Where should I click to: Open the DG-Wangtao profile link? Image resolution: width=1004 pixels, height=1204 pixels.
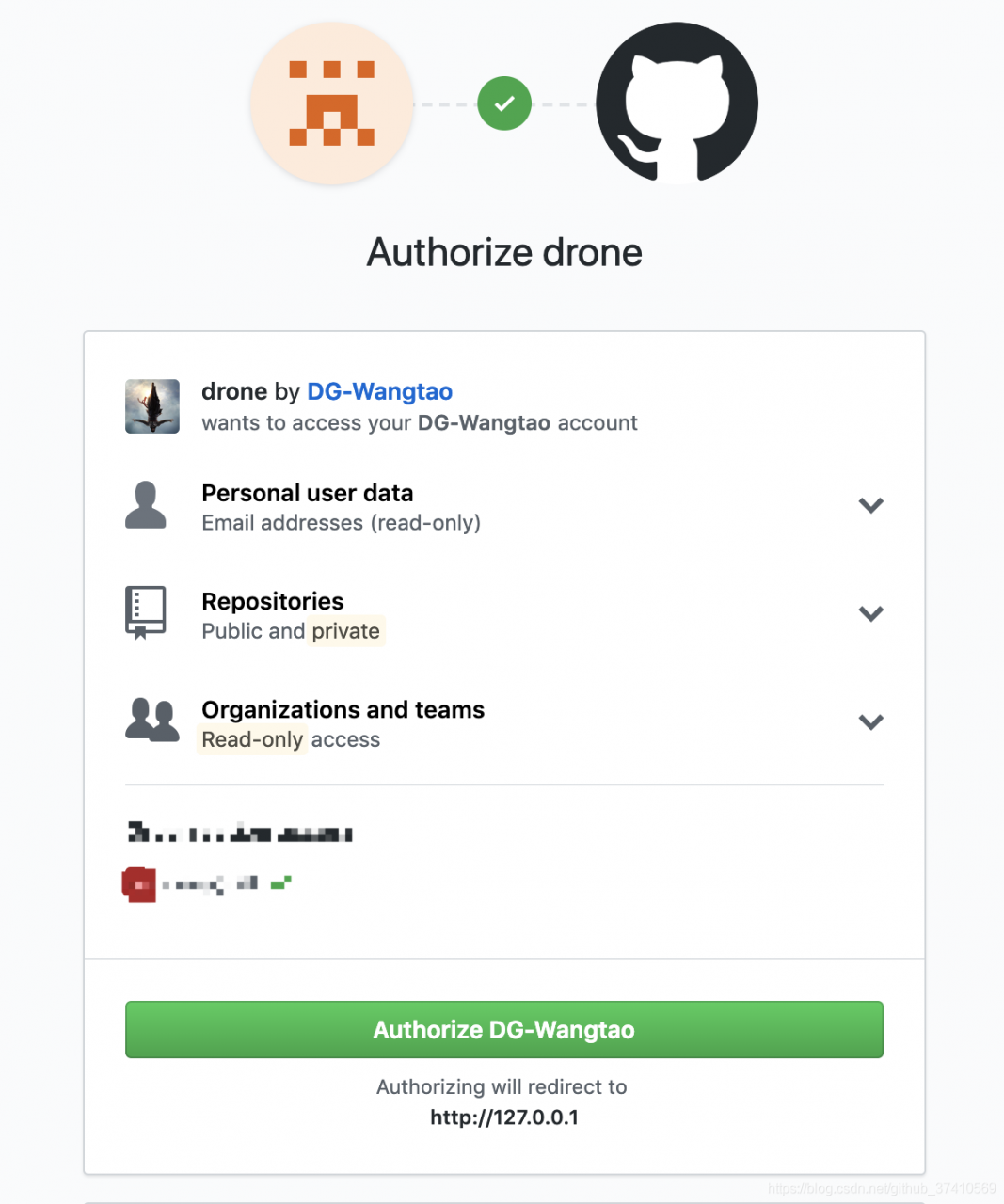(x=380, y=391)
